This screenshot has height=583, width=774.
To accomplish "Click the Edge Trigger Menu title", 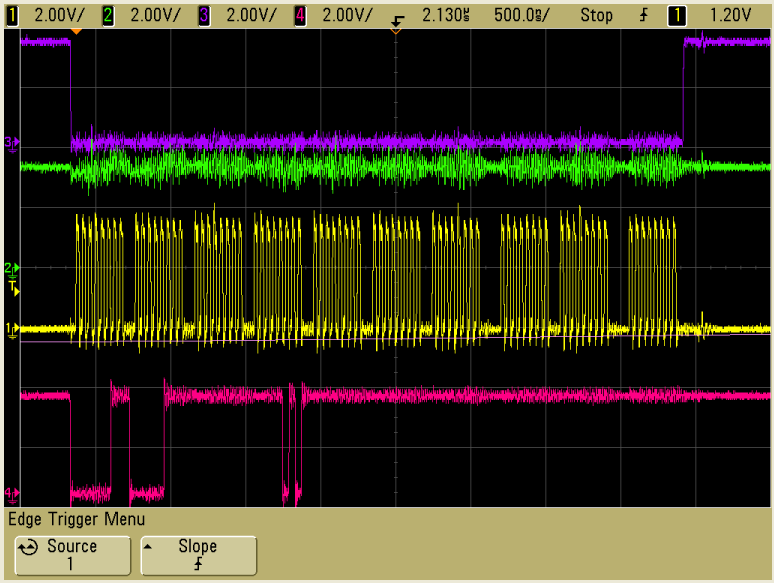I will [77, 519].
